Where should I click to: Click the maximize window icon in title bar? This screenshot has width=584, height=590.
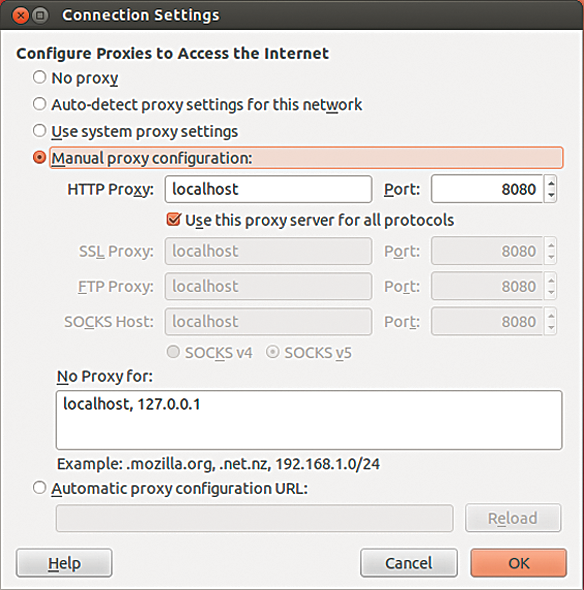(x=40, y=16)
